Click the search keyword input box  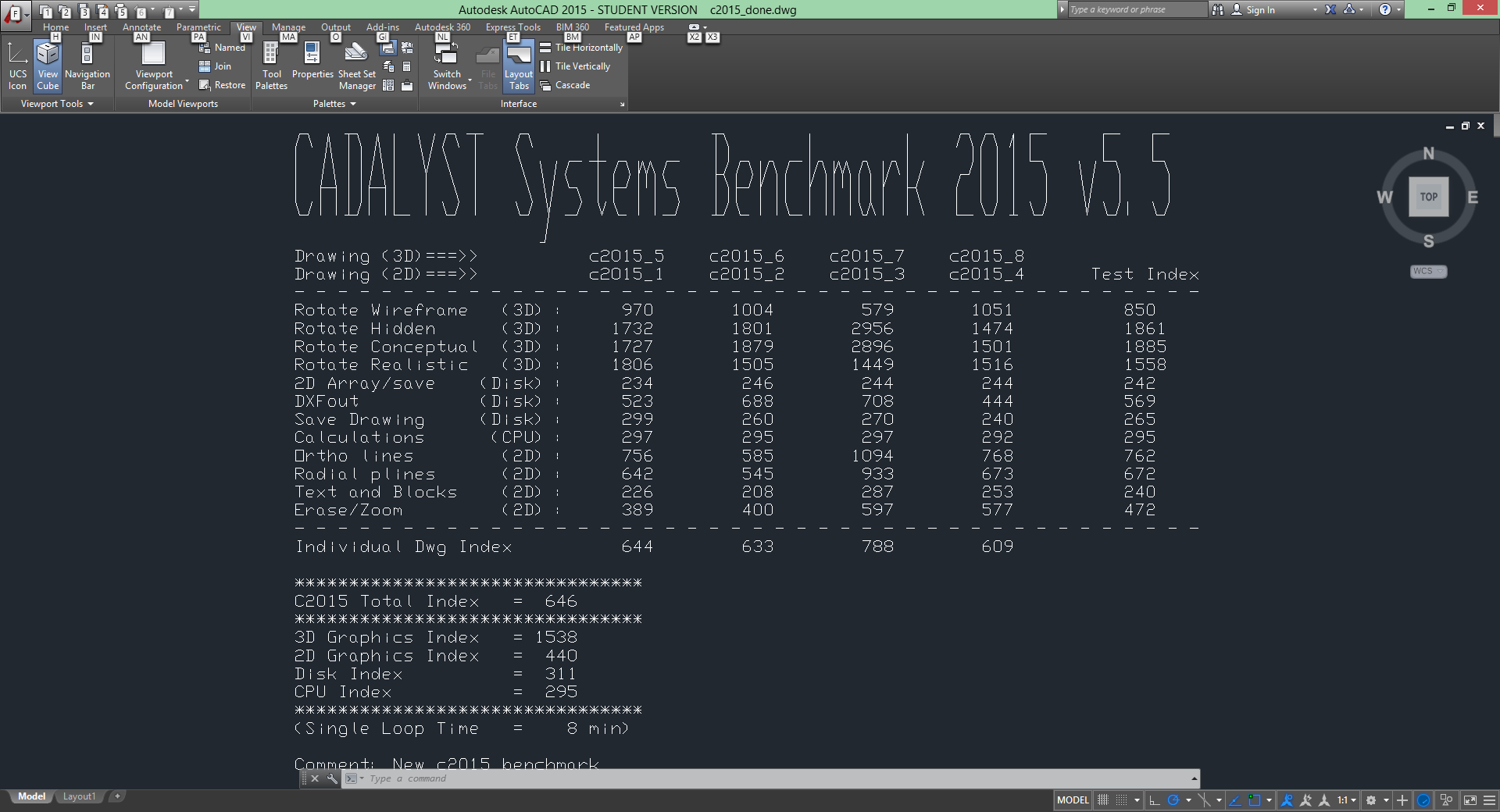click(x=1135, y=9)
